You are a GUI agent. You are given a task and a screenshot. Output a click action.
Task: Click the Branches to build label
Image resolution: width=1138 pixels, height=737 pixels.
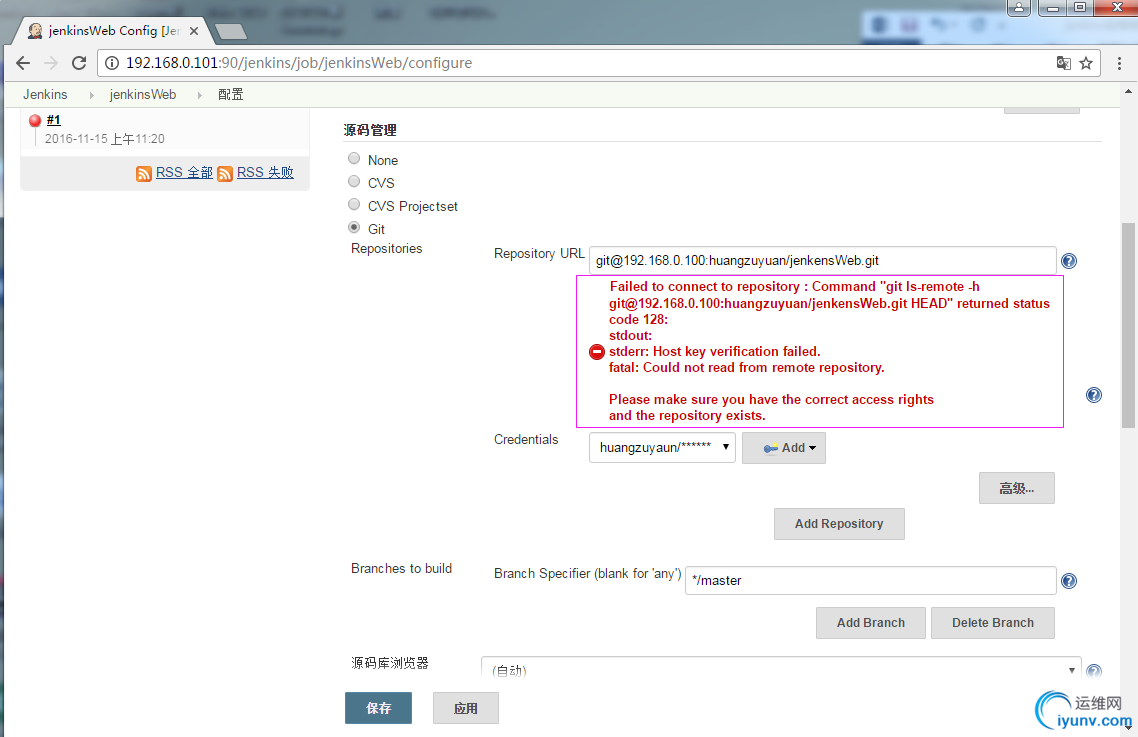(401, 569)
